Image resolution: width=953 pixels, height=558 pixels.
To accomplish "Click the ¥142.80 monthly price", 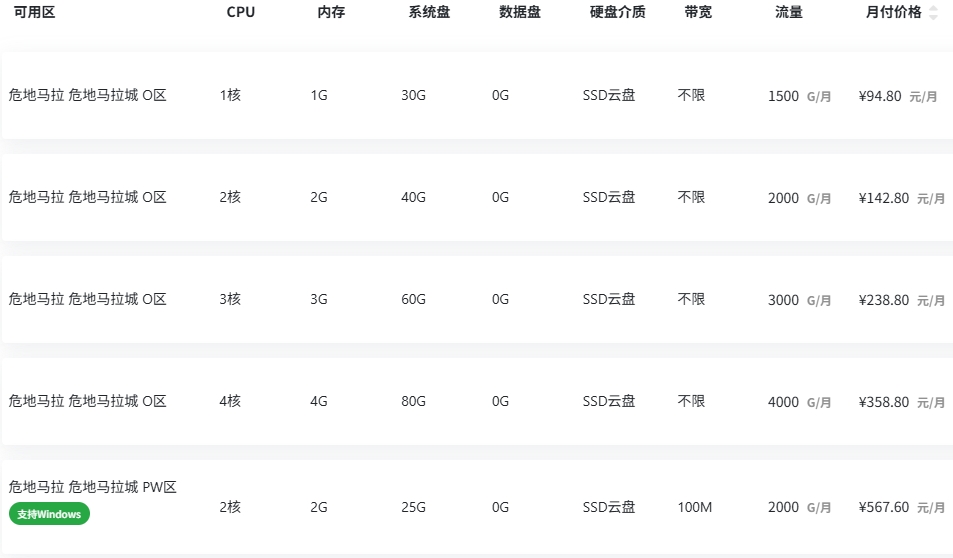I will 884,198.
